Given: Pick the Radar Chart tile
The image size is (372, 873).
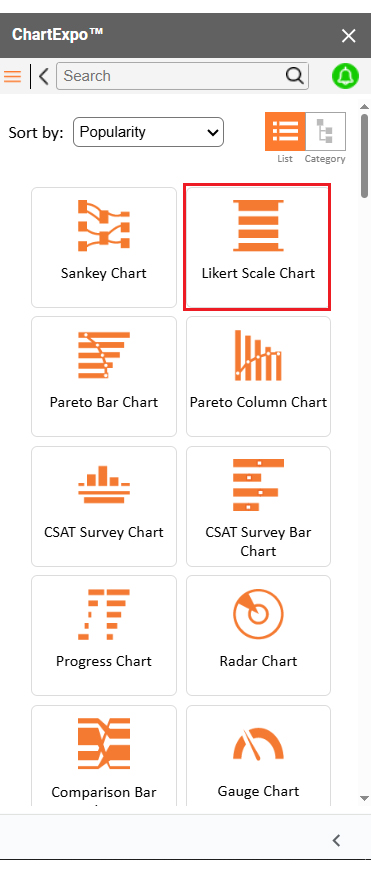Looking at the screenshot, I should coord(258,635).
